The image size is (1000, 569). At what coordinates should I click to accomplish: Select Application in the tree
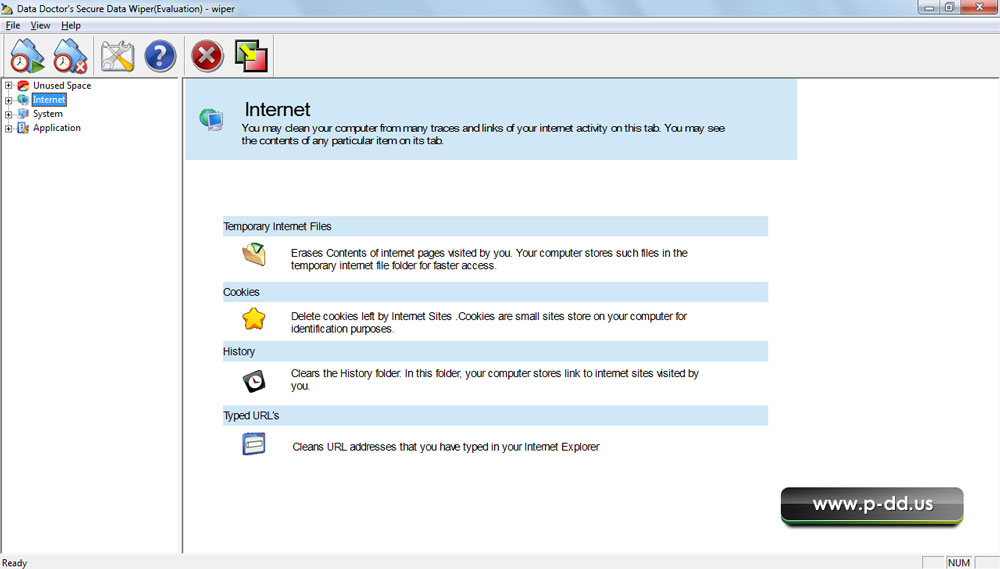[57, 128]
